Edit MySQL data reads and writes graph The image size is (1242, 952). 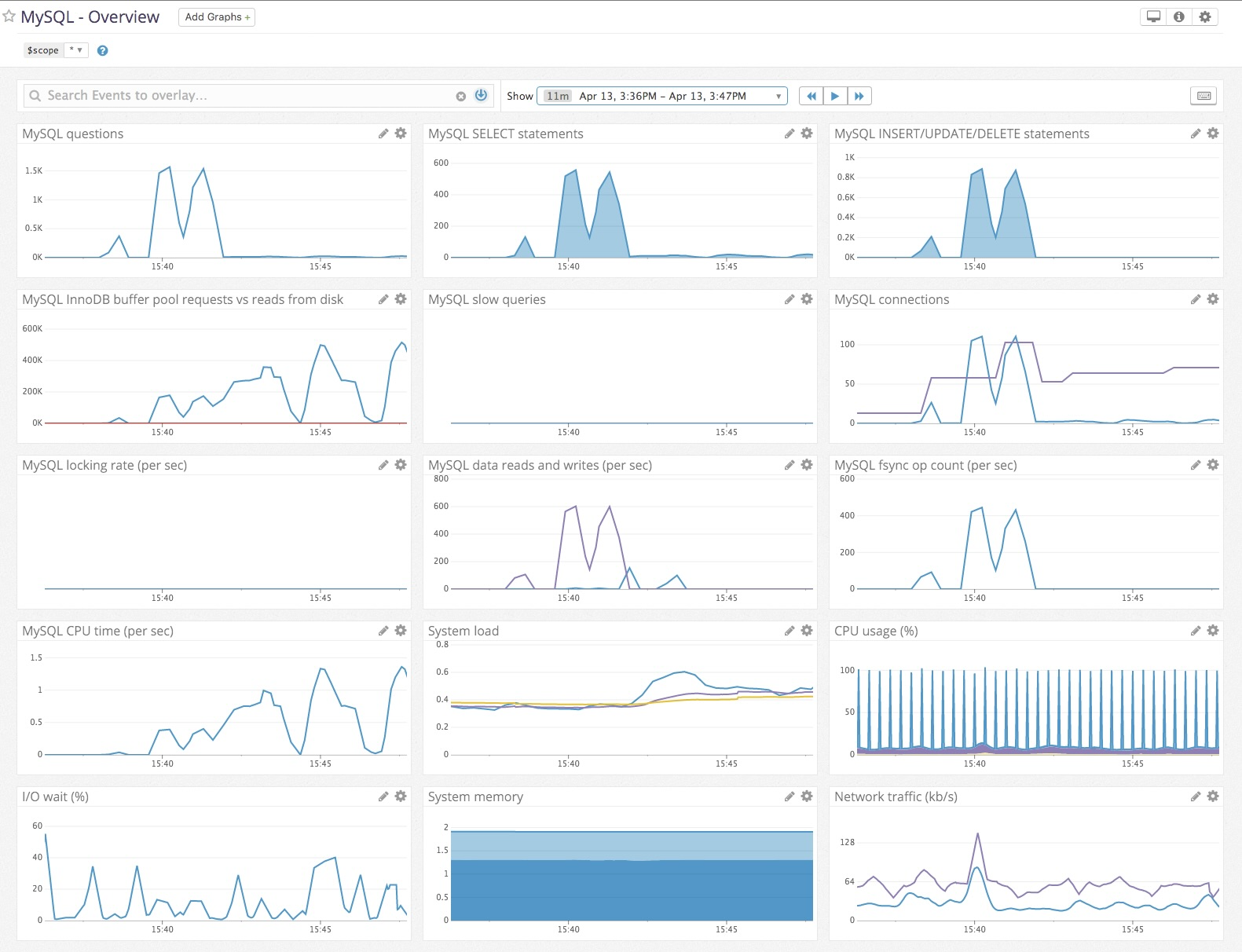click(790, 465)
